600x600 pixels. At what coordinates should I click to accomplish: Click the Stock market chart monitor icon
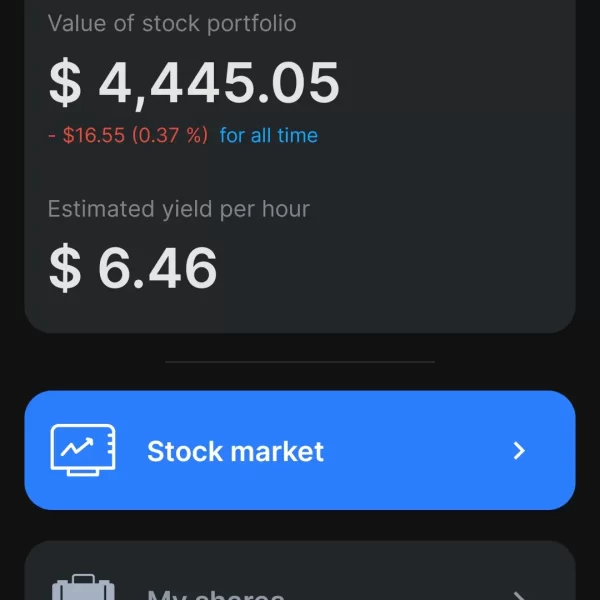point(83,450)
